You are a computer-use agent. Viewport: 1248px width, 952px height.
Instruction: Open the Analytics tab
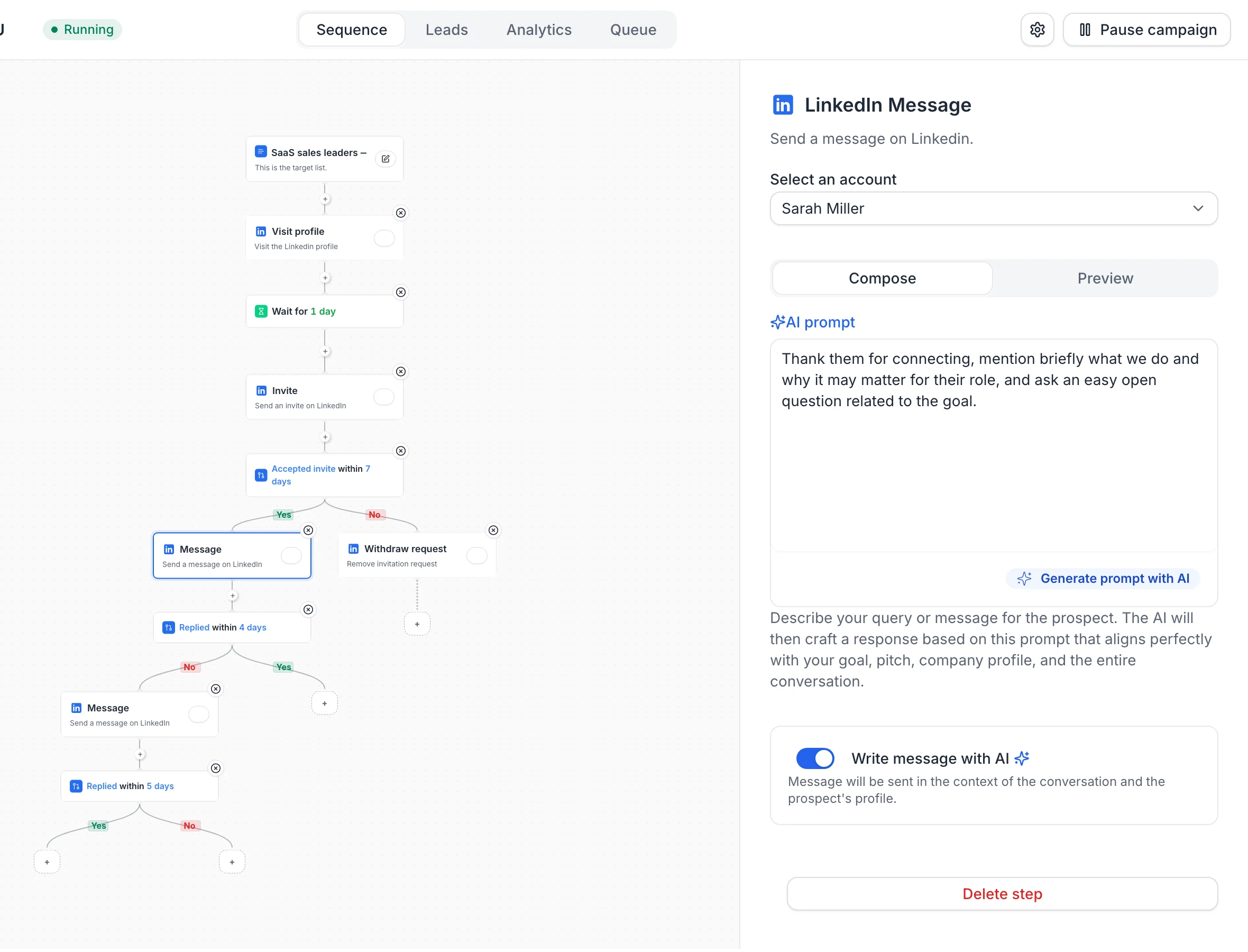coord(539,30)
